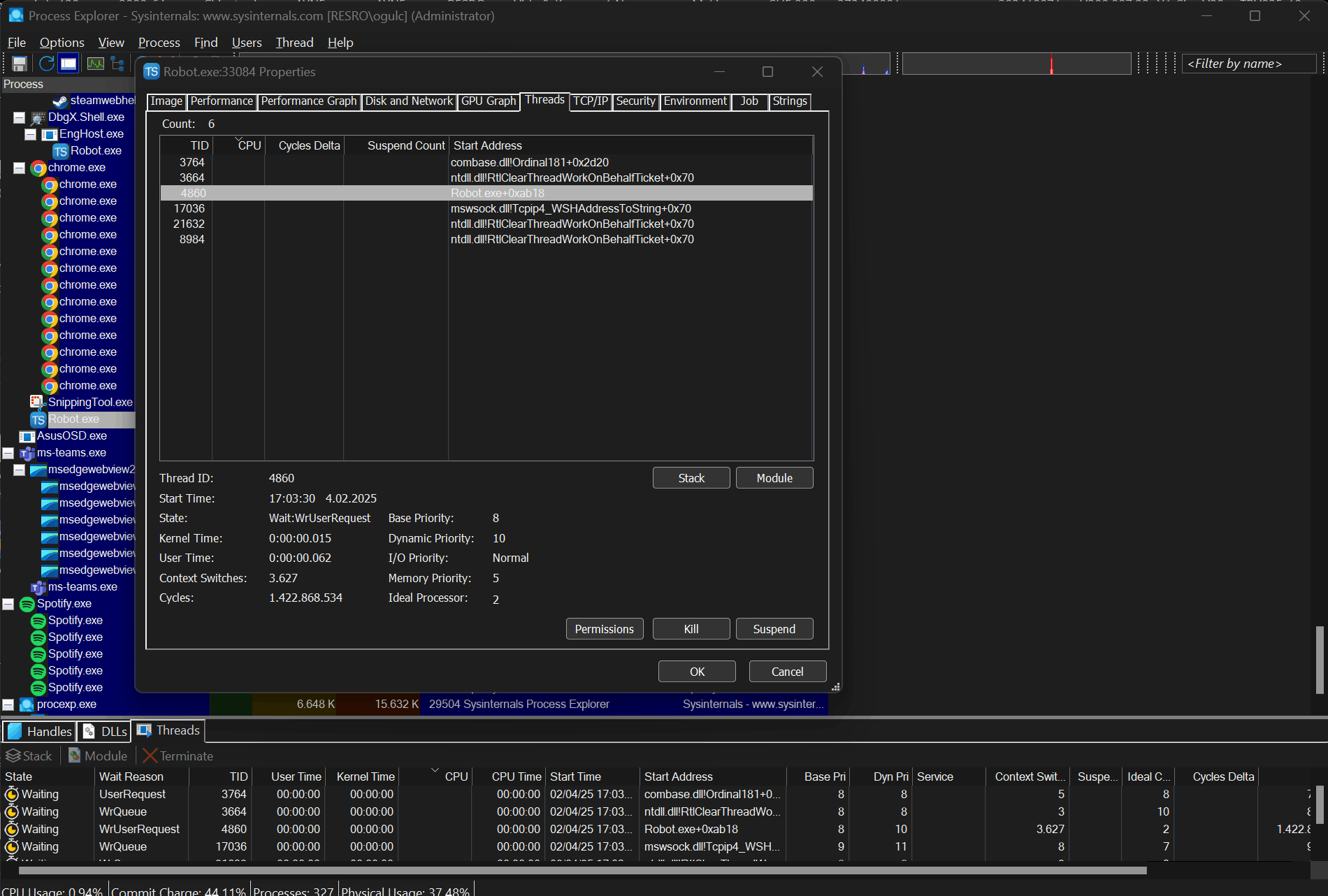The height and width of the screenshot is (896, 1328).
Task: Sort threads by the CPU column header
Action: click(248, 145)
